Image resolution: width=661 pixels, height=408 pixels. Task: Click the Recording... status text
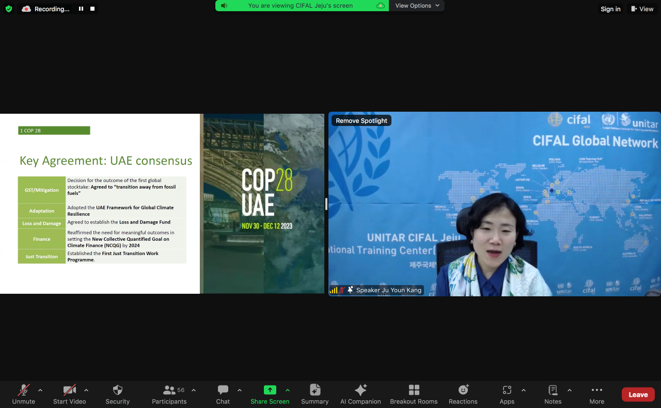point(52,9)
